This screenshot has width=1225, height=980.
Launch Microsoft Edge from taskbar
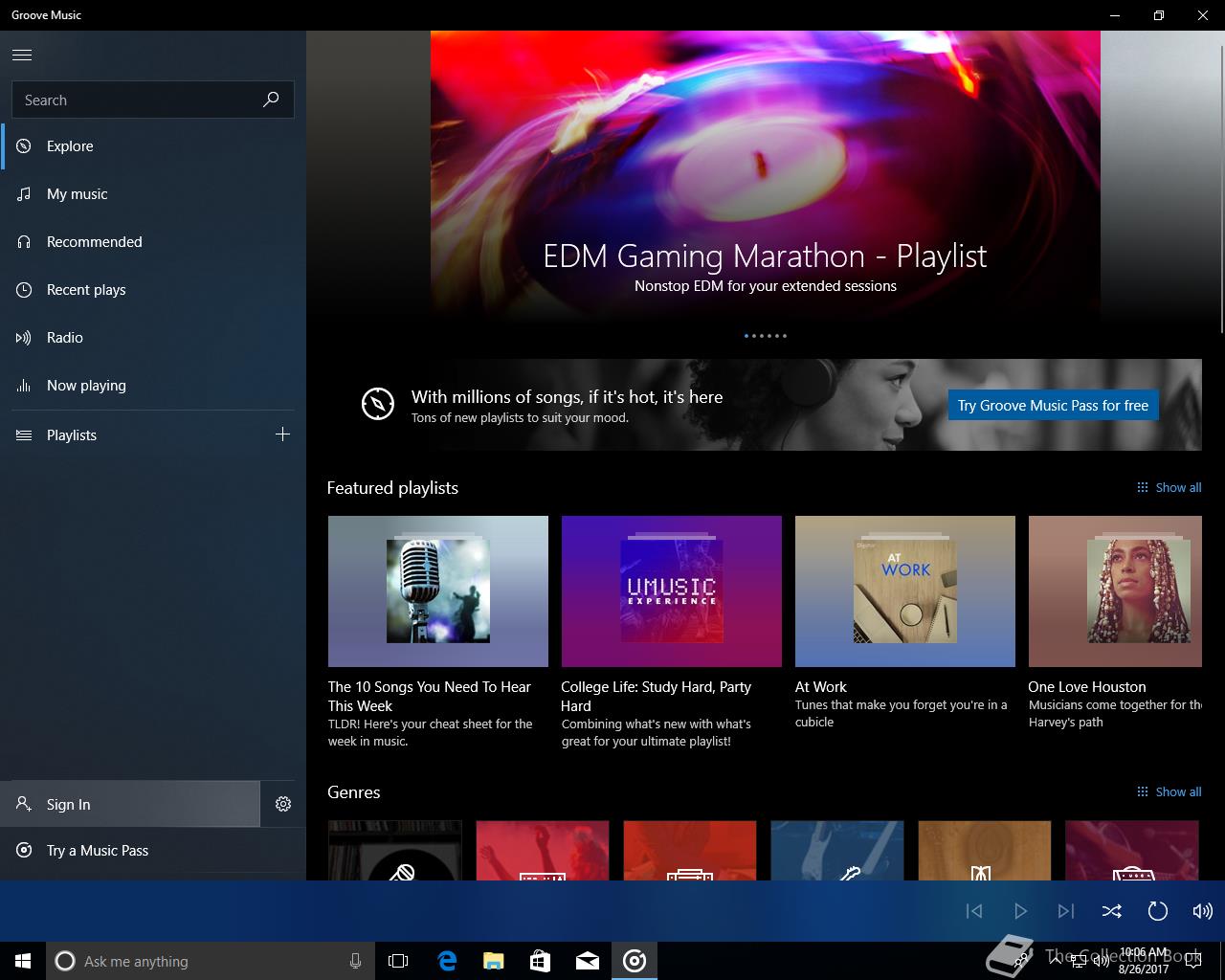tap(447, 961)
